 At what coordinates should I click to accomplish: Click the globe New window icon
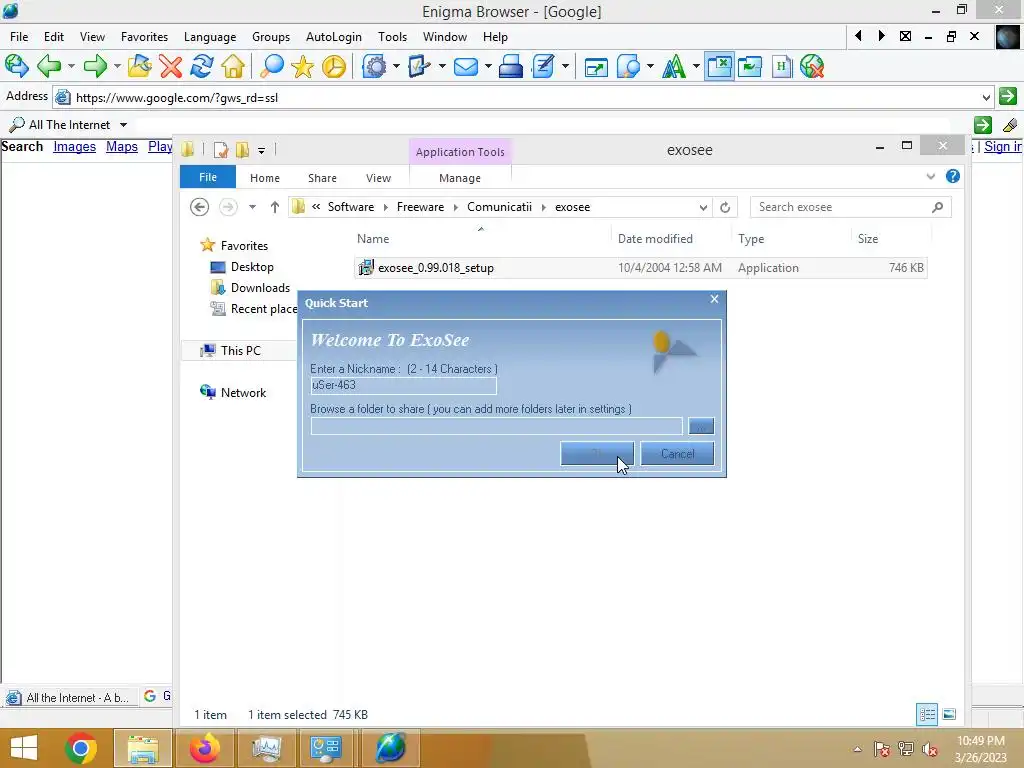16,66
